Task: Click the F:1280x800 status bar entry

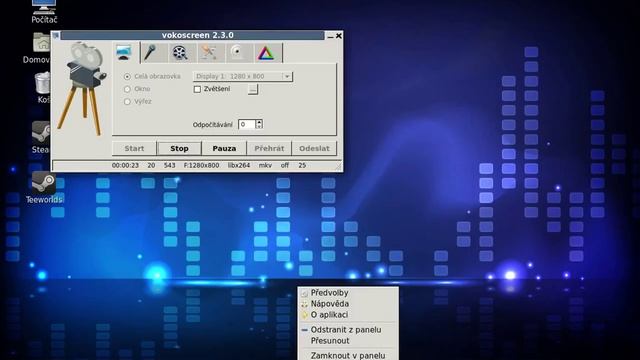Action: [x=201, y=165]
